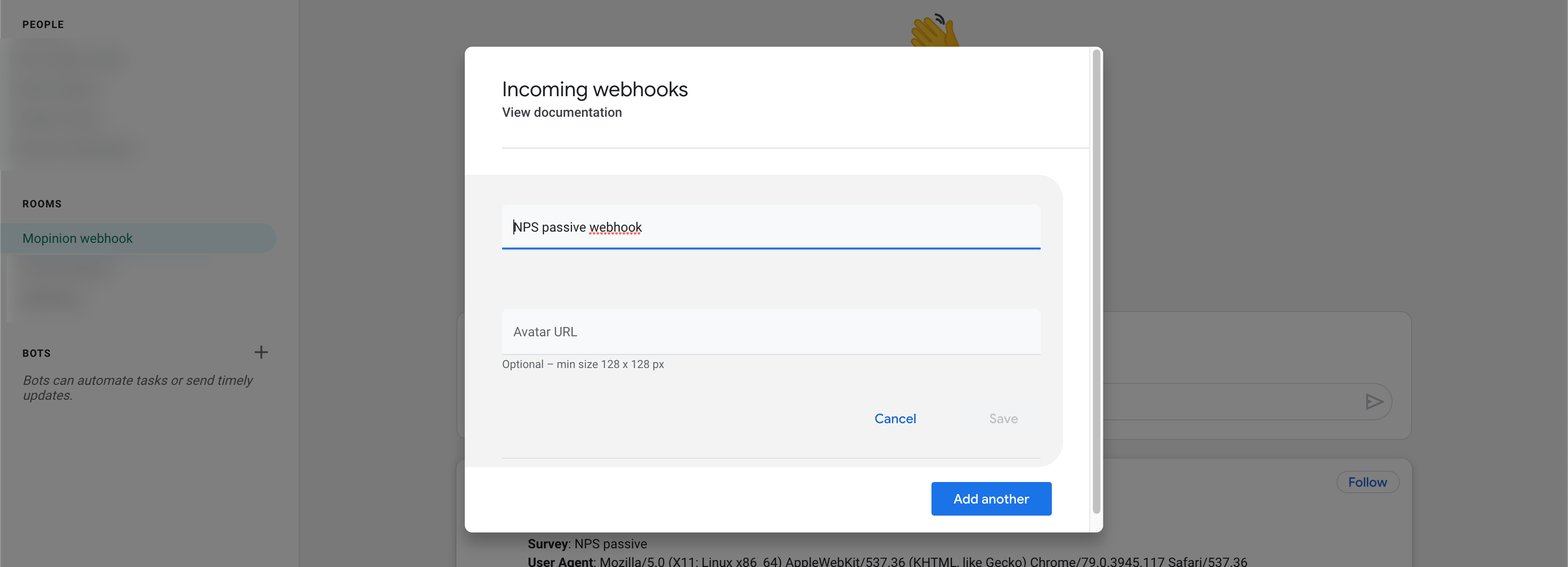Click the Incoming webhooks heading
1568x567 pixels.
coord(595,89)
